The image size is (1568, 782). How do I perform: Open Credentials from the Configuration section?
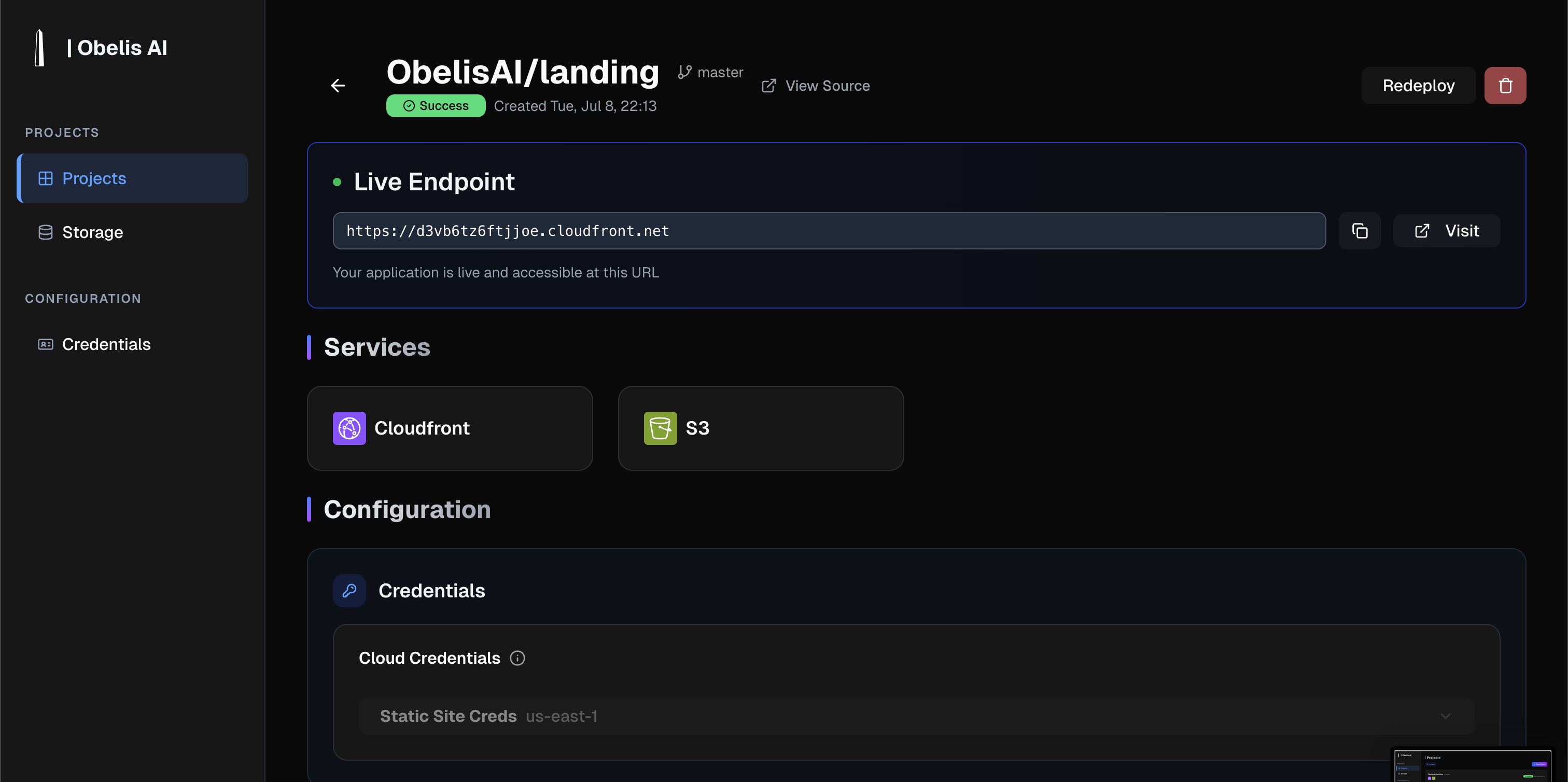pos(106,344)
